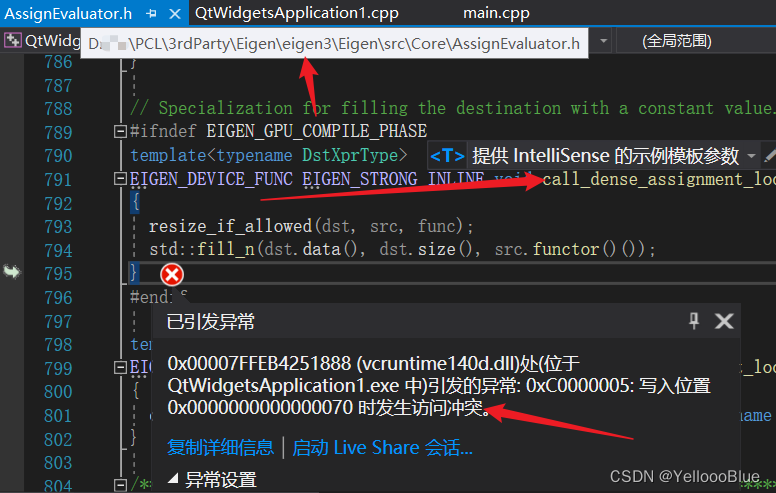
Task: Collapse the #ifndef block at line 789
Action: click(120, 131)
